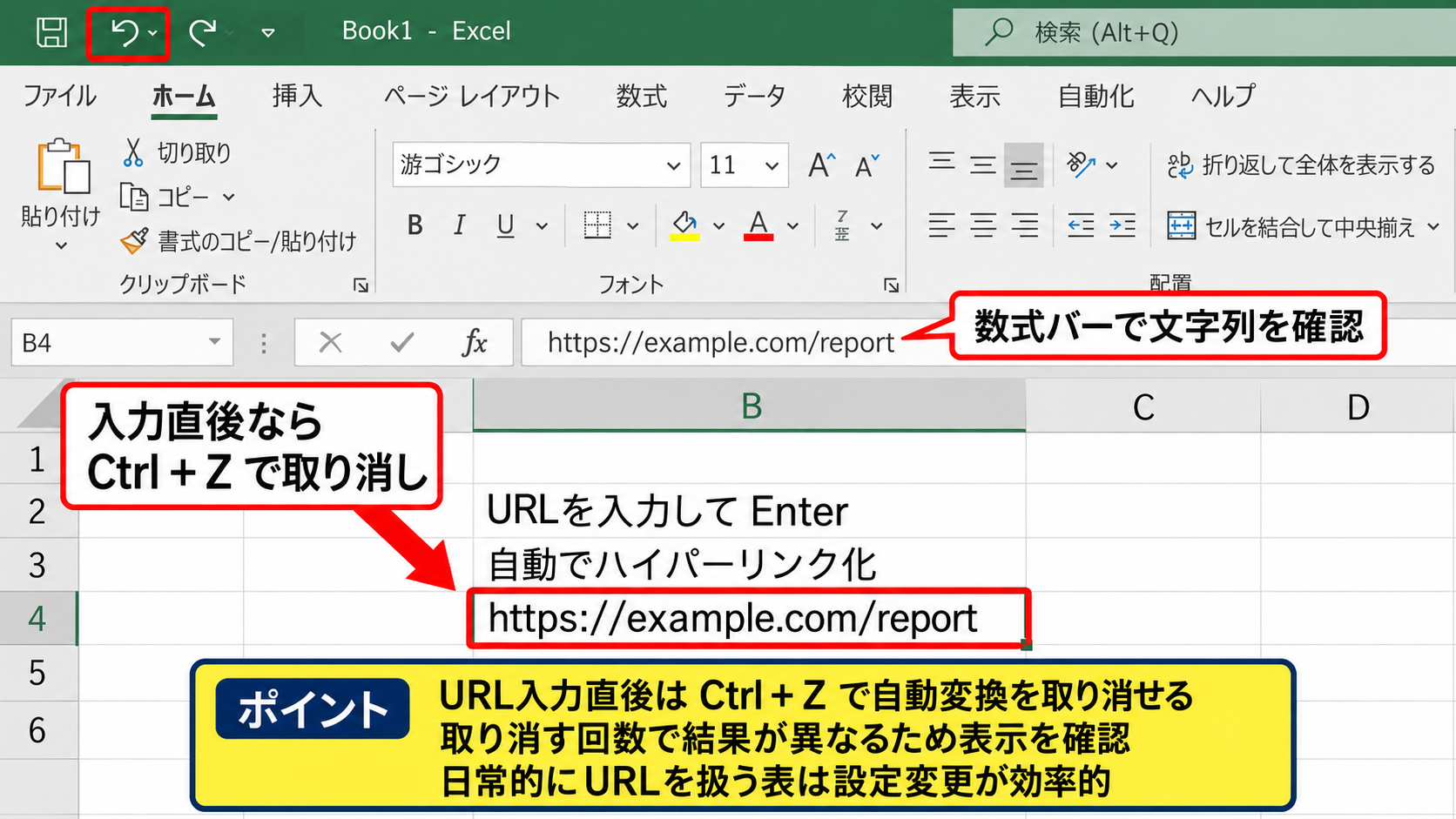The height and width of the screenshot is (819, 1456).
Task: Apply the red font color A
Action: coord(758,225)
